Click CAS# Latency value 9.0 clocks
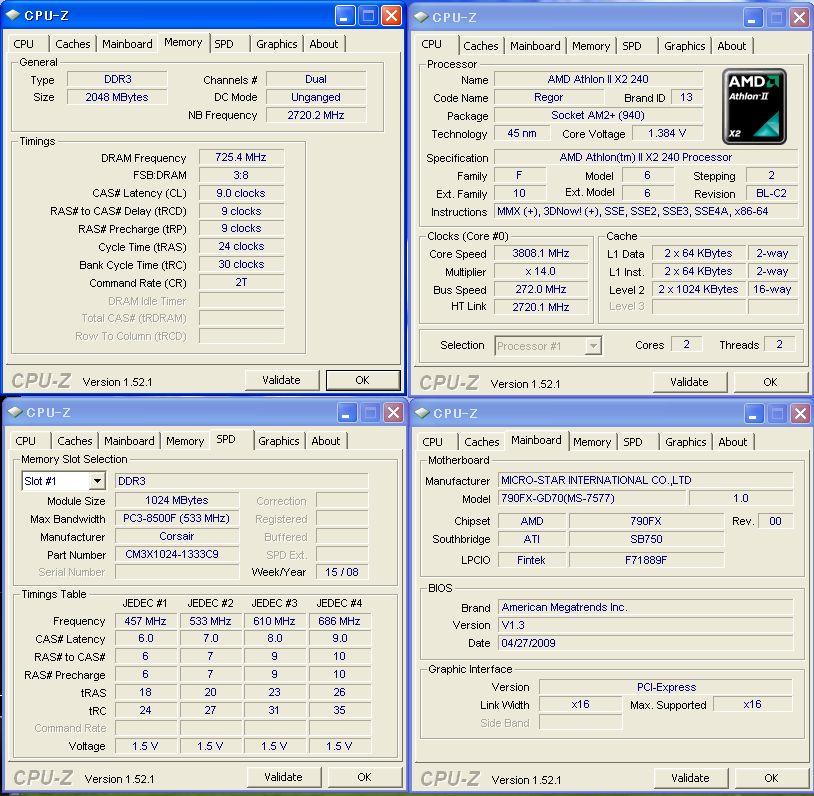814x796 pixels. click(241, 193)
